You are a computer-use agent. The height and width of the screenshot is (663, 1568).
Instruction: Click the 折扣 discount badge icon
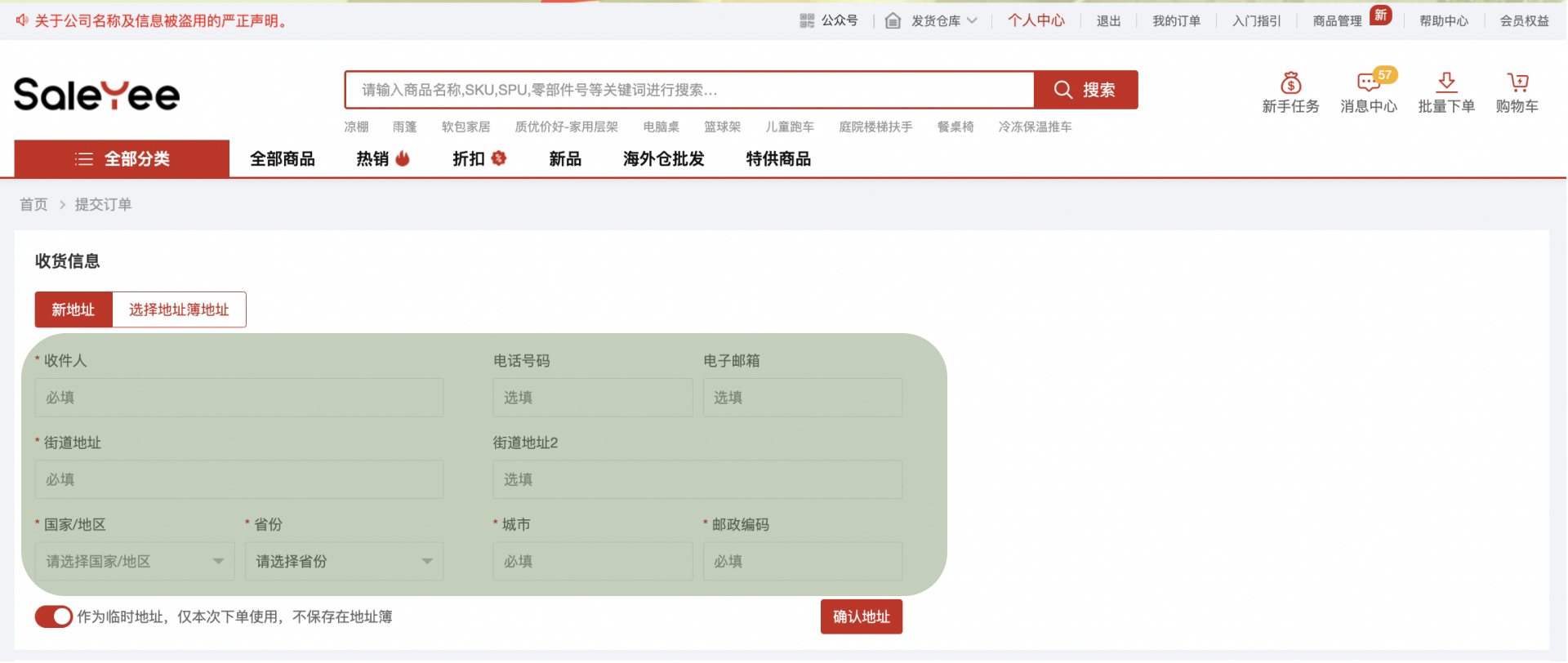click(499, 158)
